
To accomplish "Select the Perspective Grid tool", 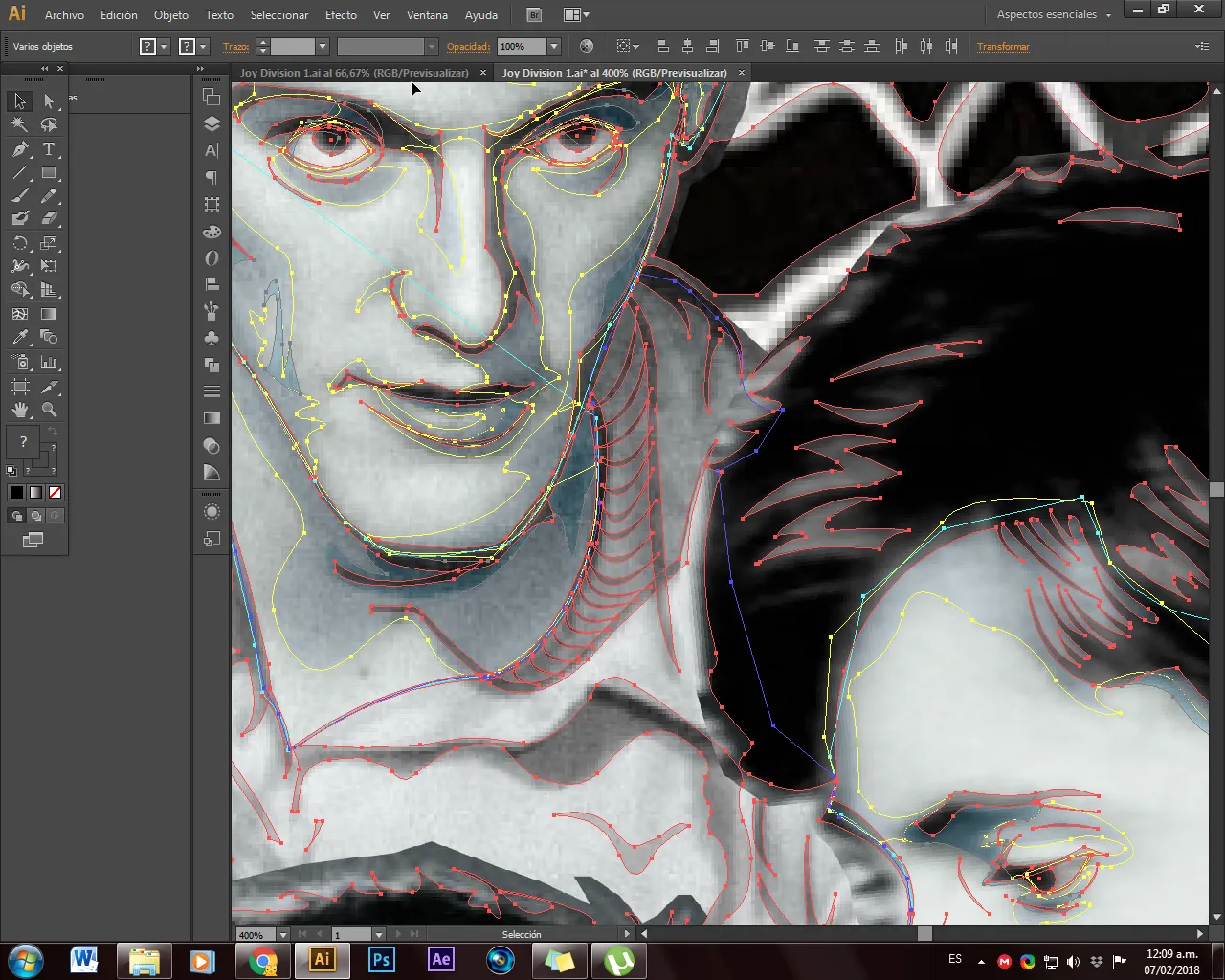I will (49, 290).
